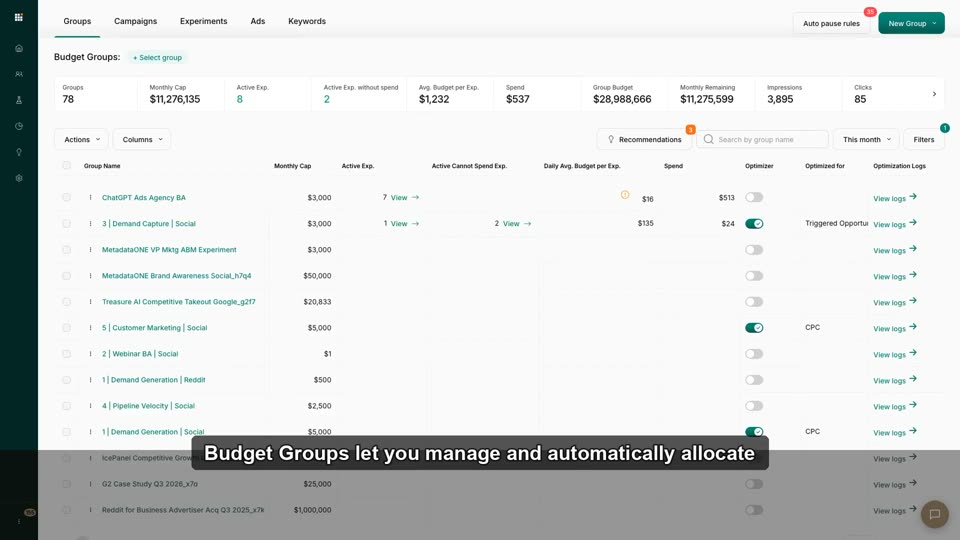Viewport: 960px width, 540px height.
Task: Open the Actions dropdown
Action: (81, 140)
